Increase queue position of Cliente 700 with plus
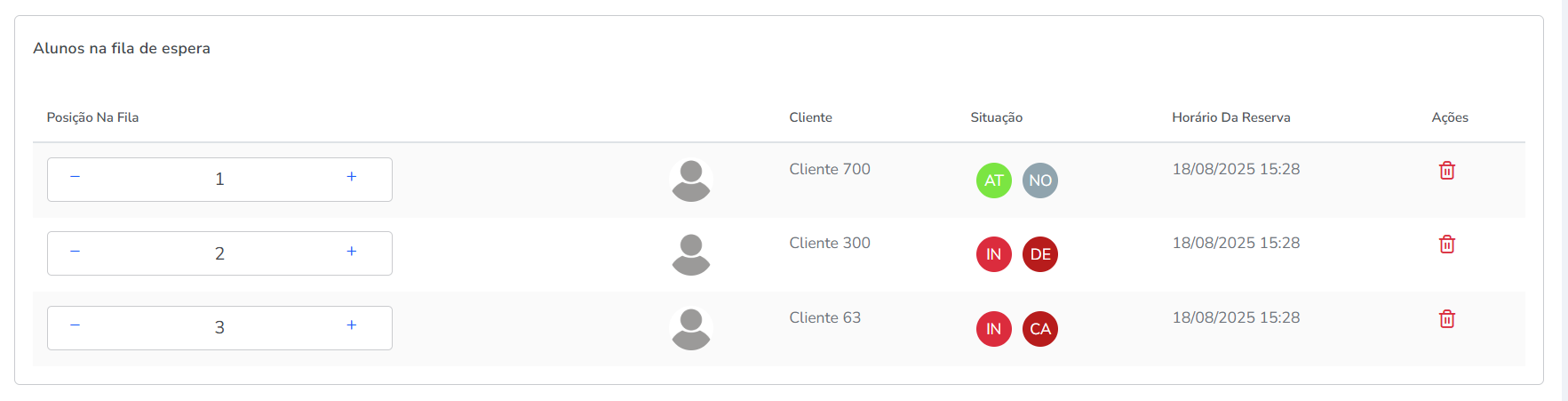 [x=352, y=177]
